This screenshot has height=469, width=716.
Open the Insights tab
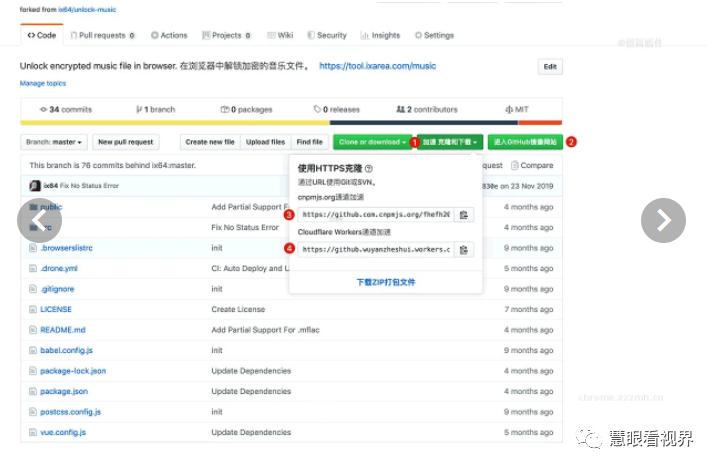click(x=380, y=35)
